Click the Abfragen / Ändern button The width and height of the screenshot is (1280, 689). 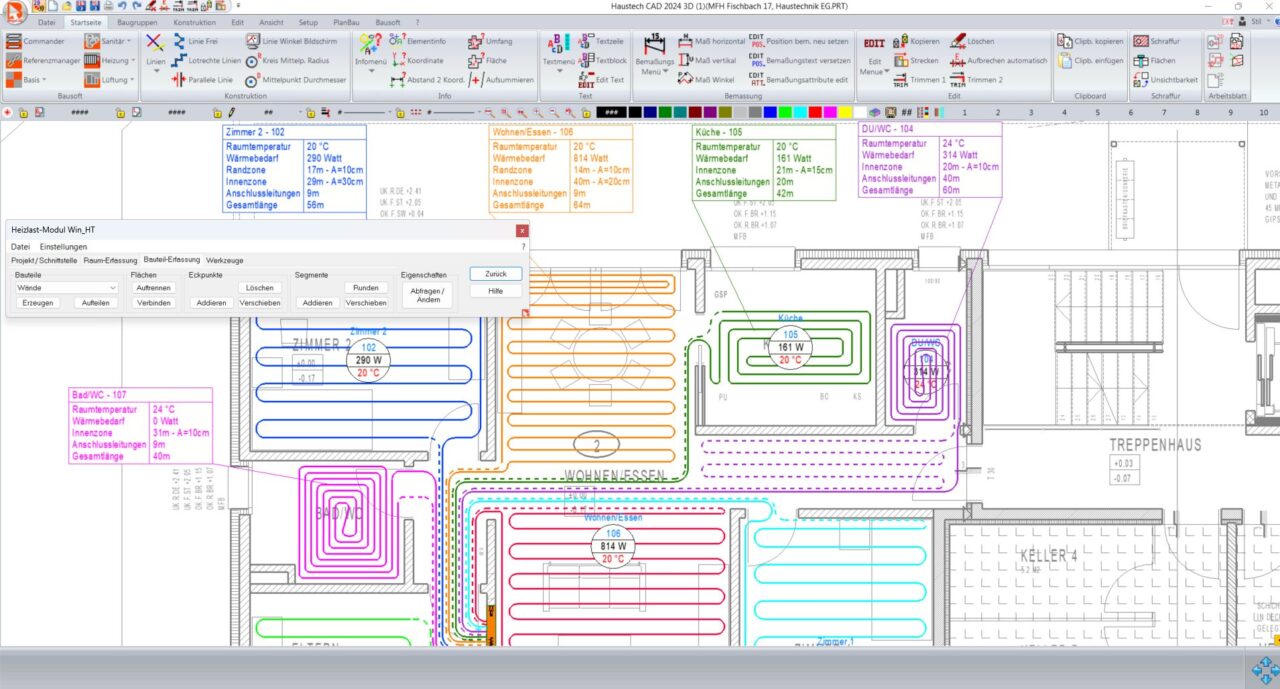coord(428,295)
